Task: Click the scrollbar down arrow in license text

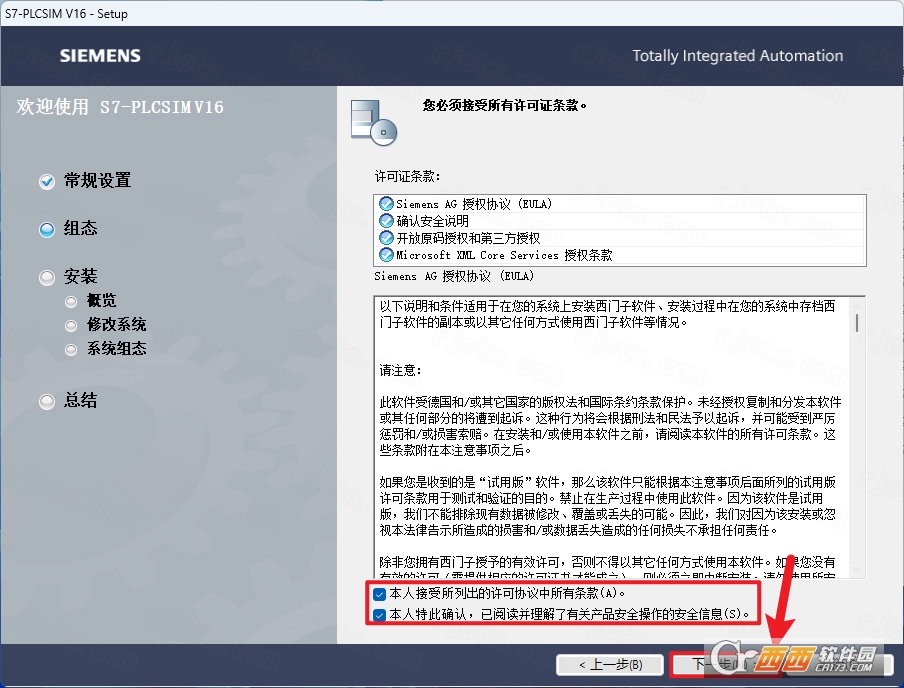Action: [x=857, y=570]
